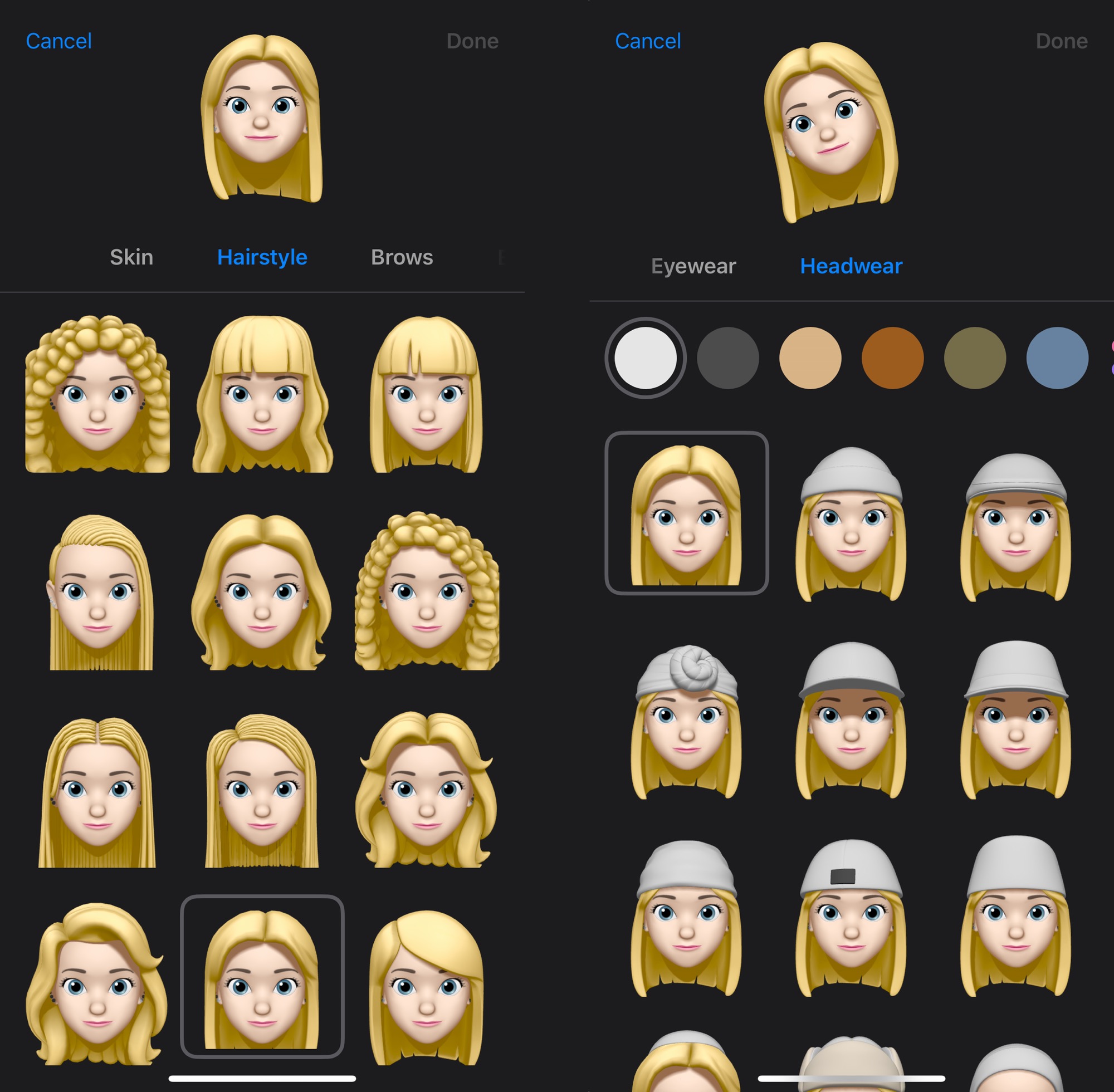Choose the long ringlet curls hairstyle in second row
Image resolution: width=1114 pixels, height=1092 pixels.
pyautogui.click(x=427, y=591)
